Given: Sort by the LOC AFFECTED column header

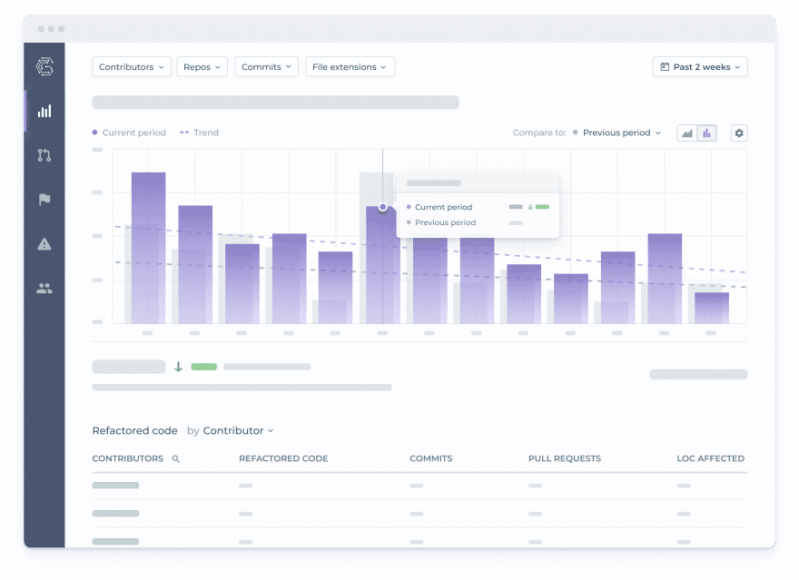Looking at the screenshot, I should tap(710, 459).
